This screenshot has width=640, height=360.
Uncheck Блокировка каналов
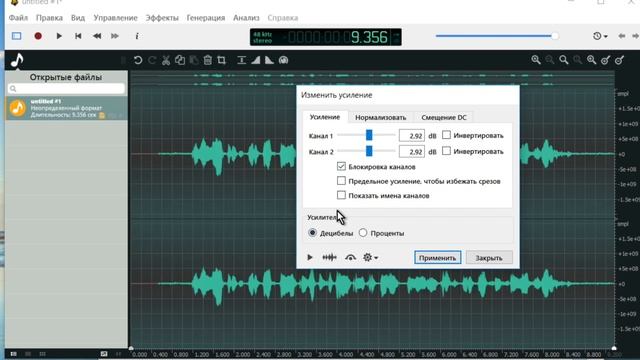click(x=341, y=166)
